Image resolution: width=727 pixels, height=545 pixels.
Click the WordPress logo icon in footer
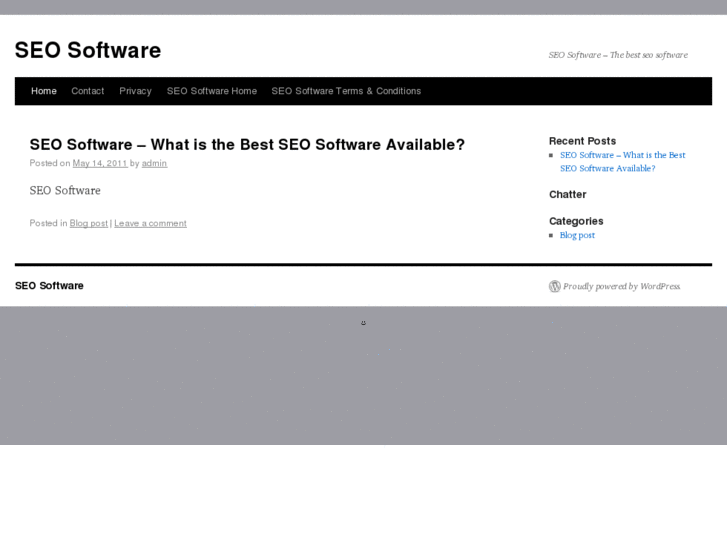[555, 286]
